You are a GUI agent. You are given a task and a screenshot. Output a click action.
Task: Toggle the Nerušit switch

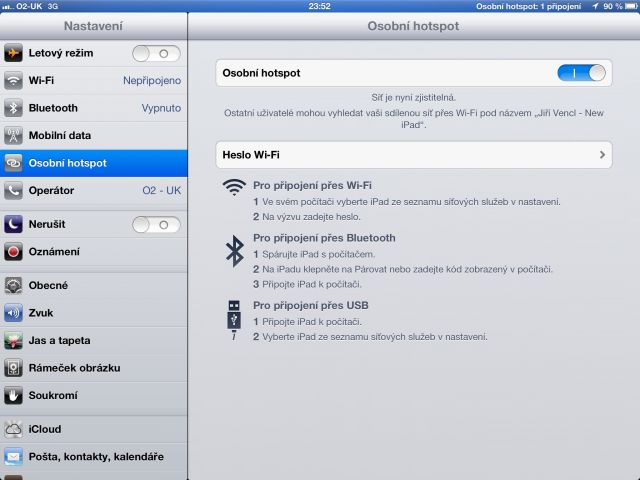click(x=156, y=225)
